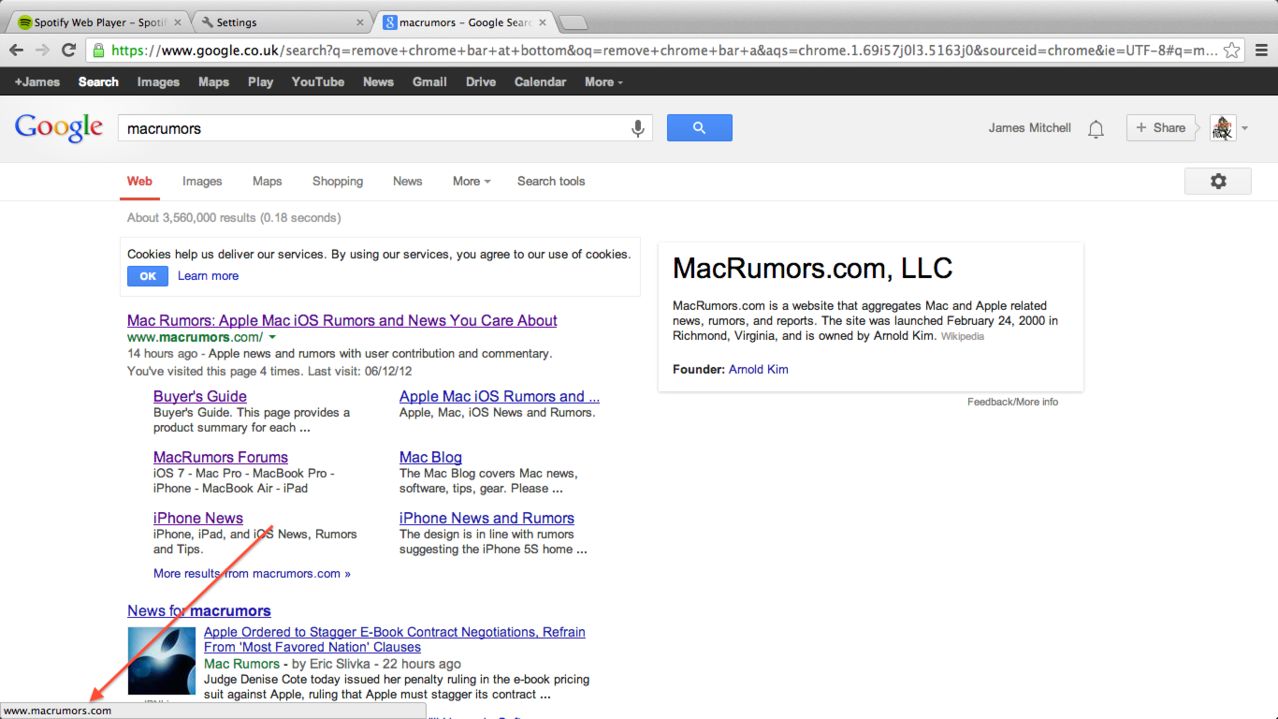Open YouTube in the black bar
Image resolution: width=1278 pixels, height=719 pixels.
coord(318,82)
